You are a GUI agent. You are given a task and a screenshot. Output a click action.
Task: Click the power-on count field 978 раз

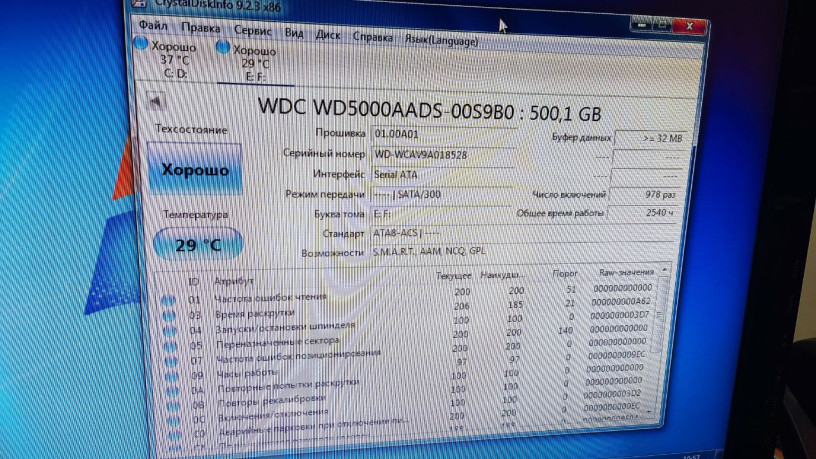(644, 195)
